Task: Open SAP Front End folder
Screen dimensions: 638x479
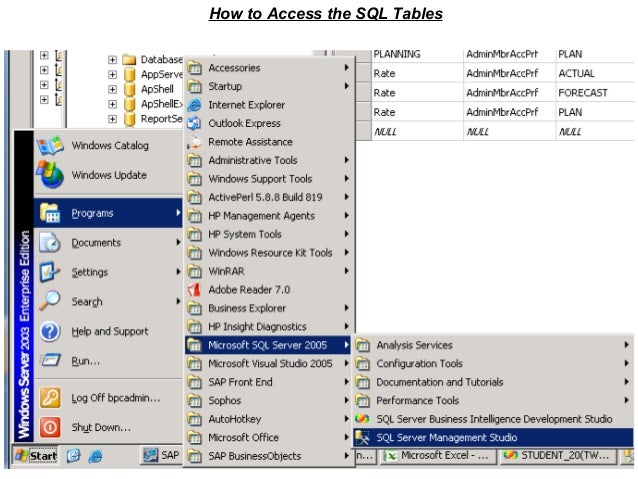Action: [269, 382]
